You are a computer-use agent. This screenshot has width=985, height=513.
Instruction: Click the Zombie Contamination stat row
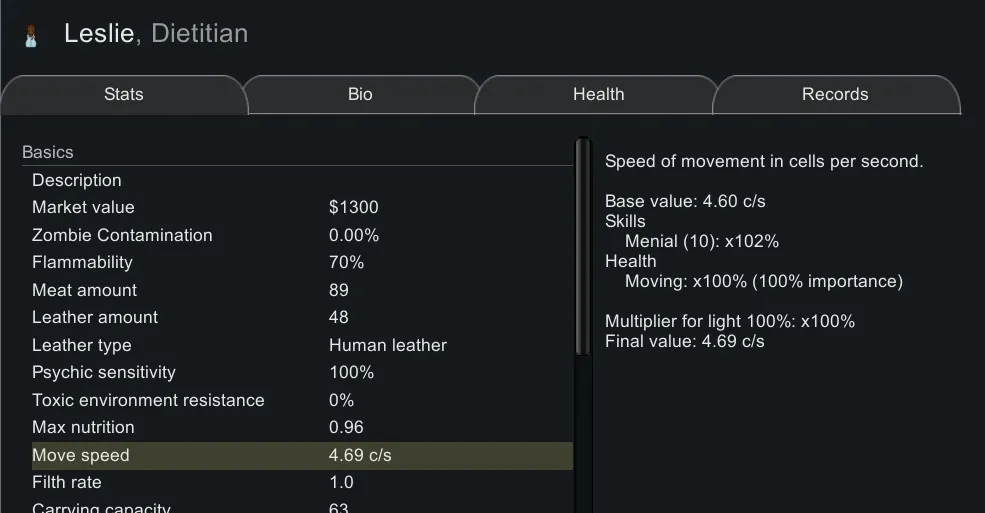(300, 235)
